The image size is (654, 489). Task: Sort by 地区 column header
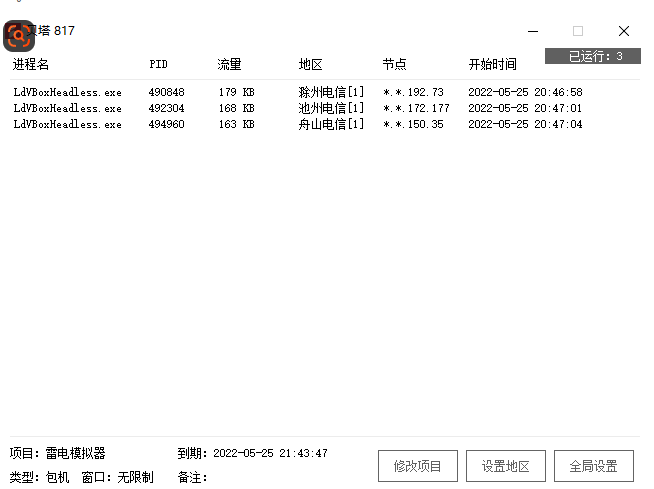tap(311, 64)
